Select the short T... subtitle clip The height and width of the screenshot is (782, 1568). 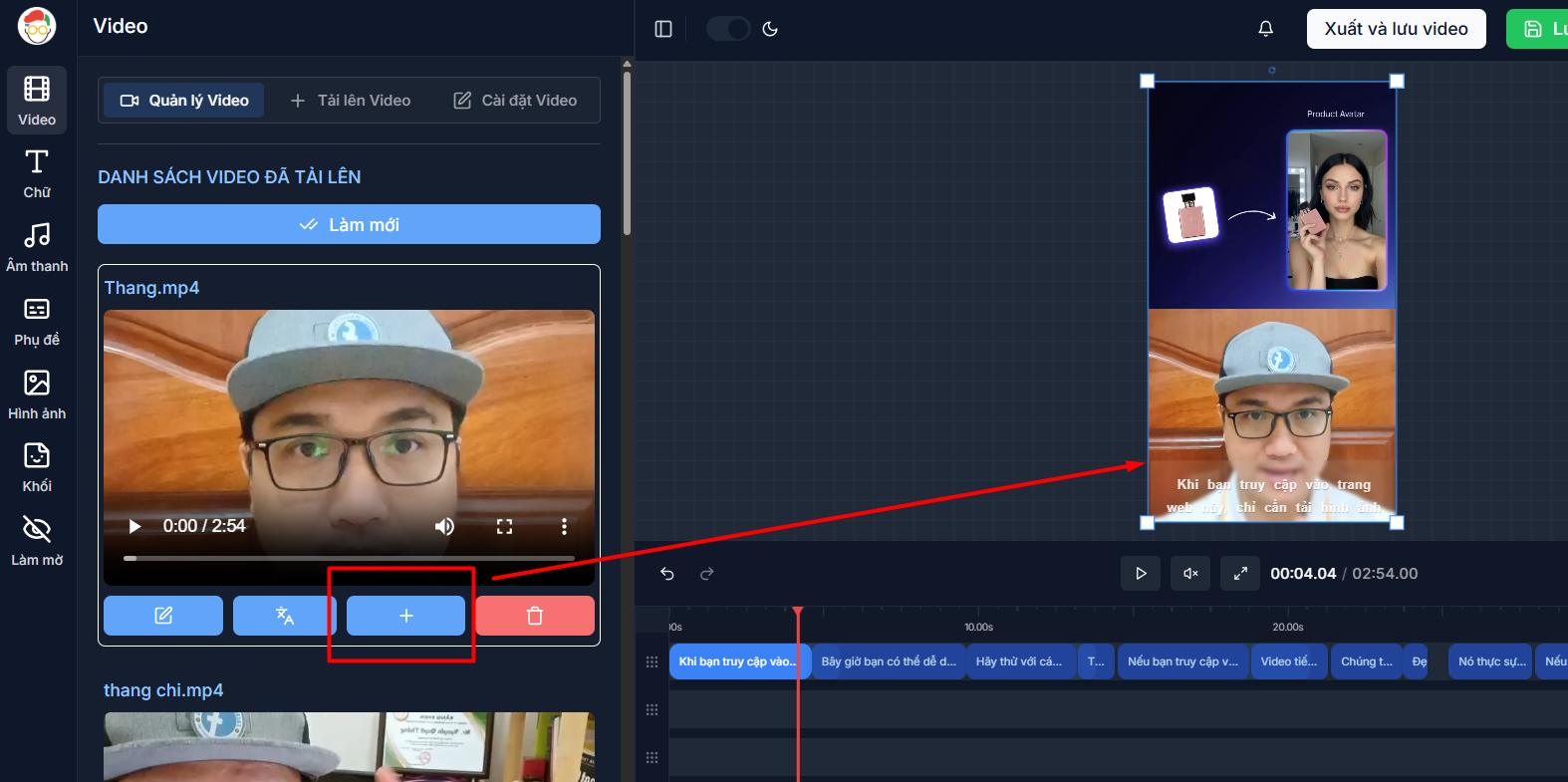click(1097, 661)
